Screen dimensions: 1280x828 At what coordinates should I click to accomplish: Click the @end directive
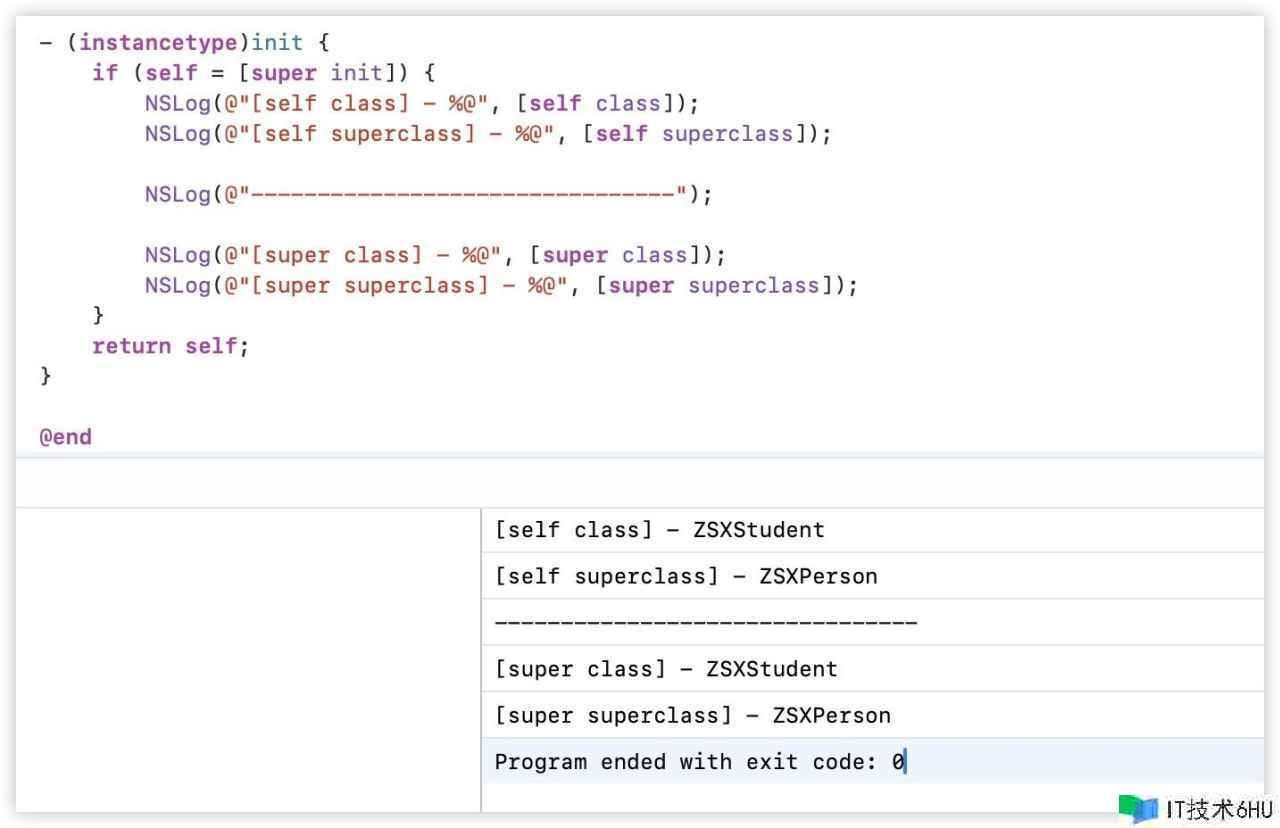point(65,437)
